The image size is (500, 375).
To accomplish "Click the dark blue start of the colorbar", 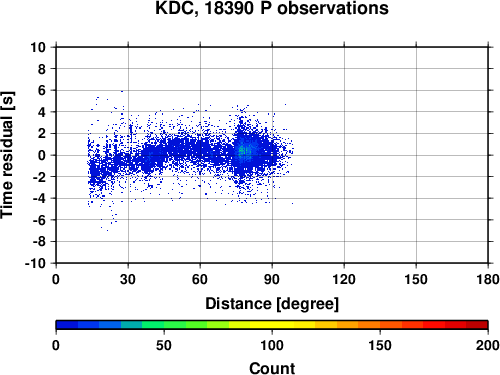I will tap(67, 325).
